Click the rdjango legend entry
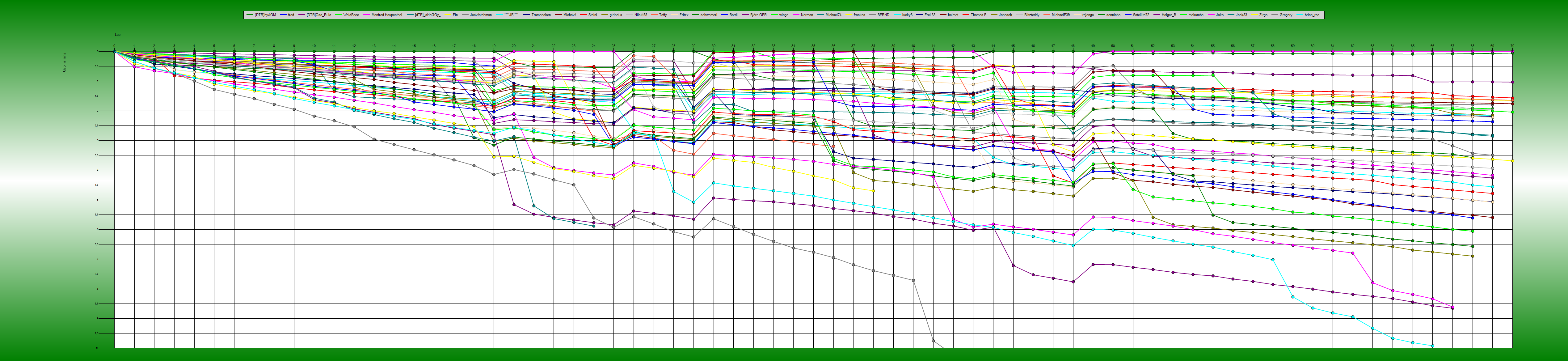 [x=1088, y=15]
